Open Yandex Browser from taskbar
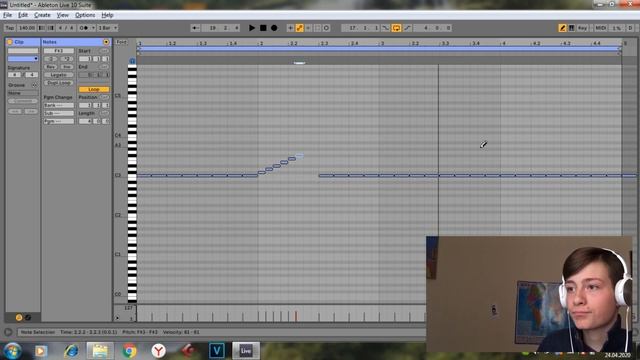640x360 pixels. coord(158,351)
